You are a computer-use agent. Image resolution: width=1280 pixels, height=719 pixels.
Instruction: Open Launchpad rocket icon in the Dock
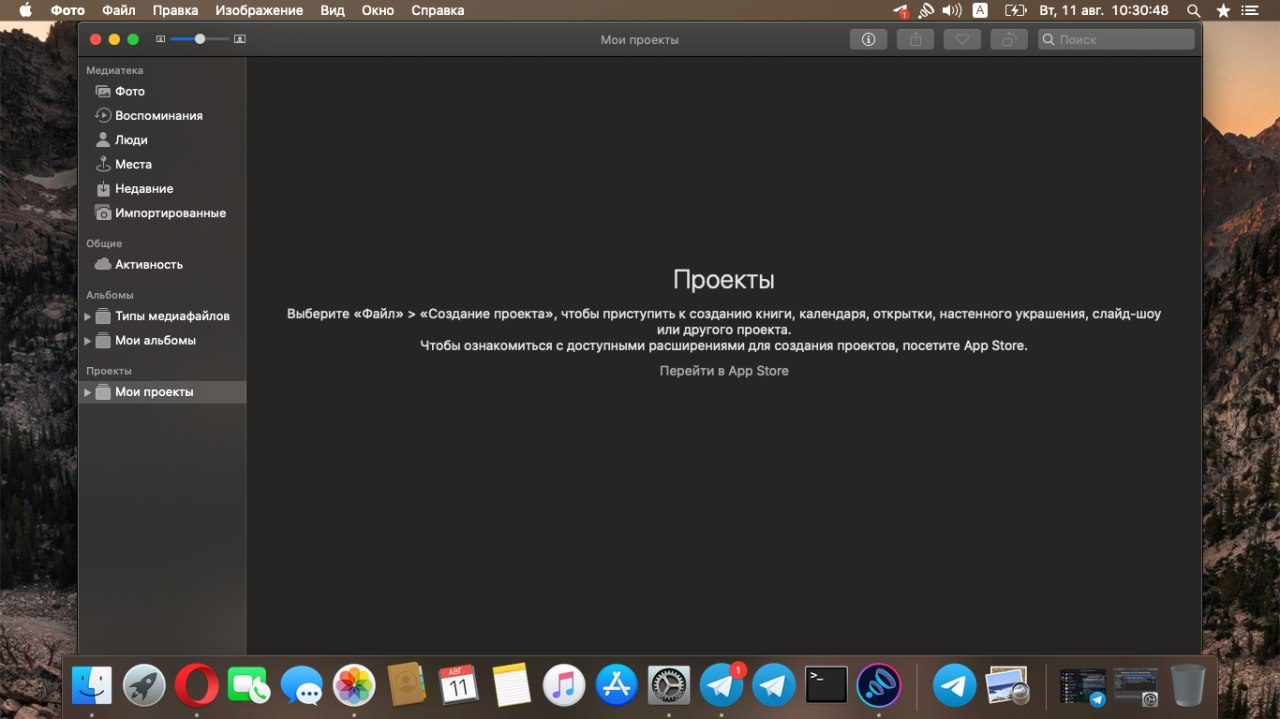(x=144, y=686)
